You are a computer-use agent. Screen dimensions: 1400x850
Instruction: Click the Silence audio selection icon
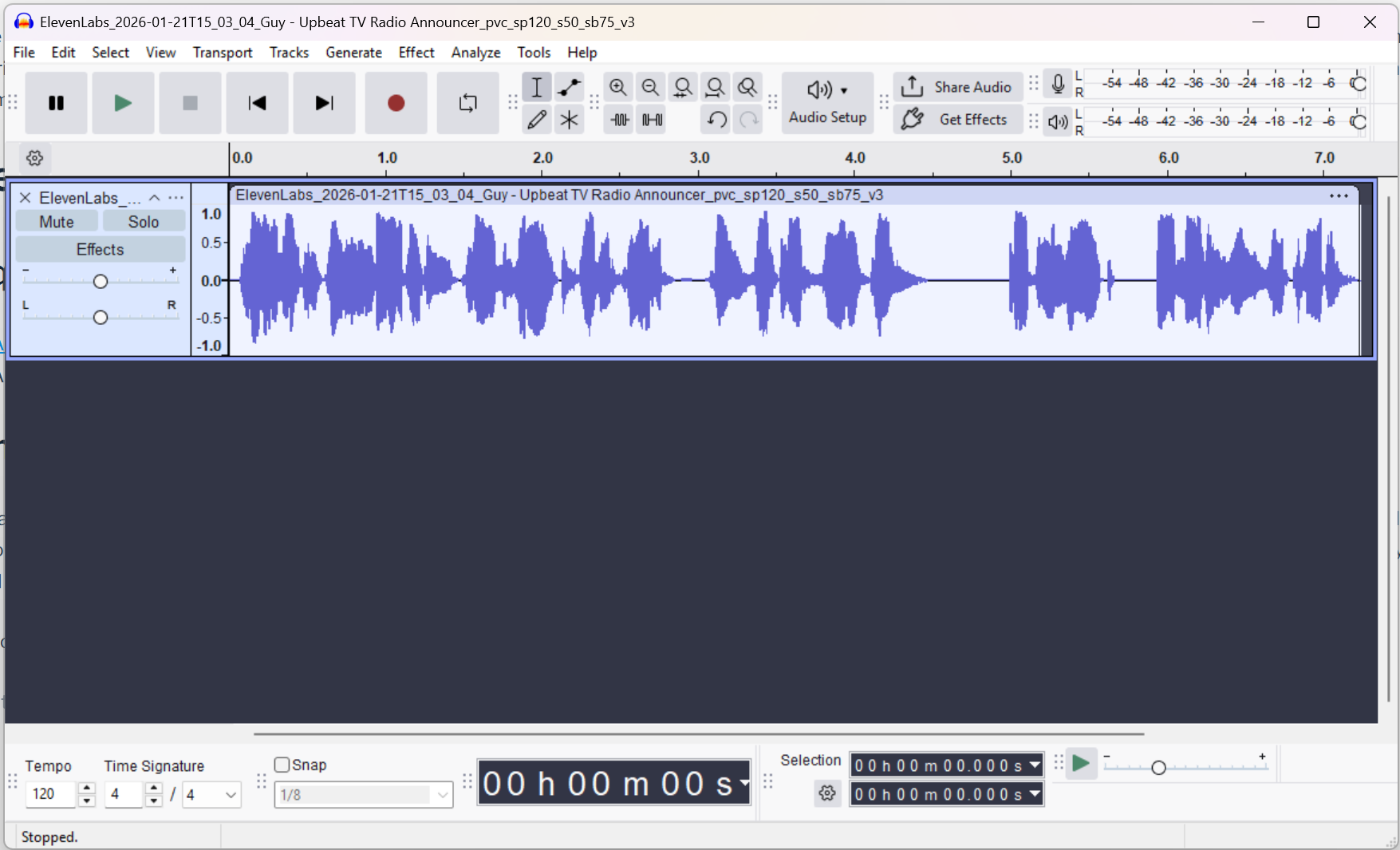point(652,120)
